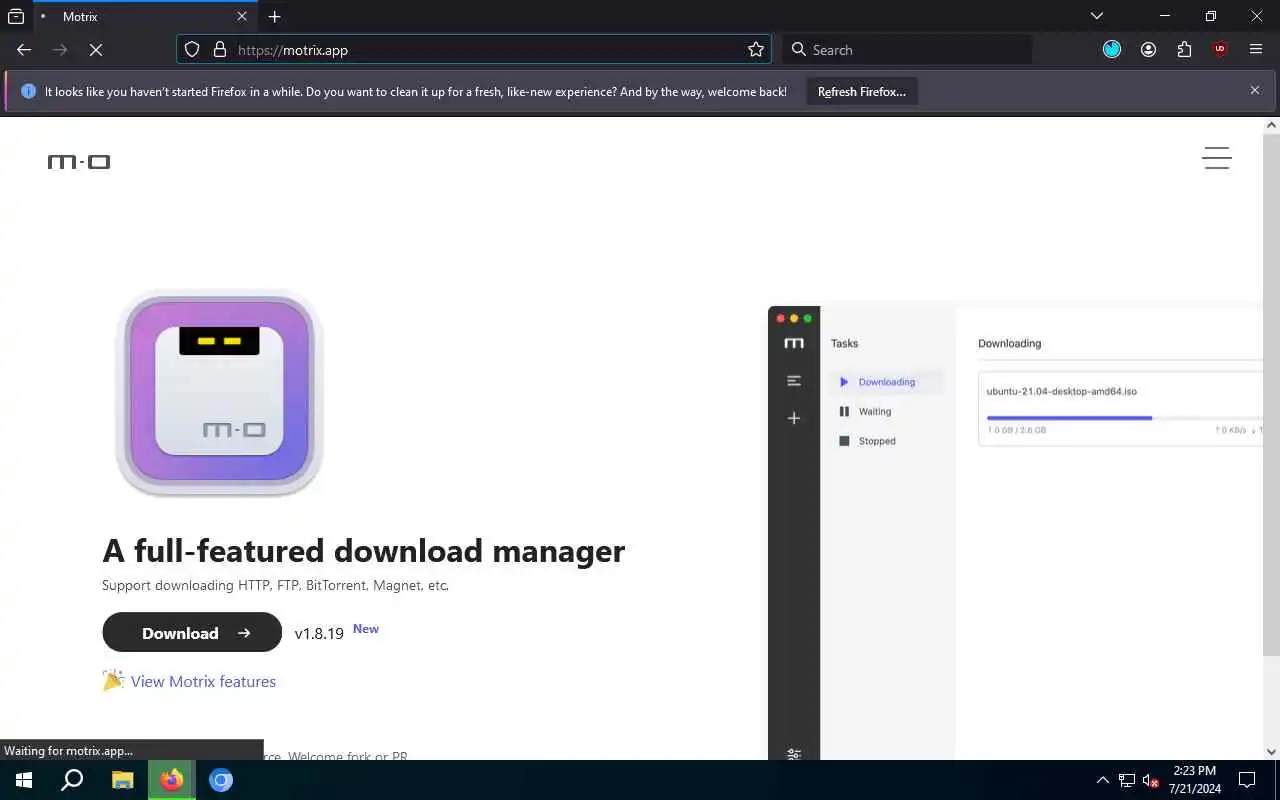
Task: Open the blue circular extension icon
Action: pyautogui.click(x=1112, y=49)
